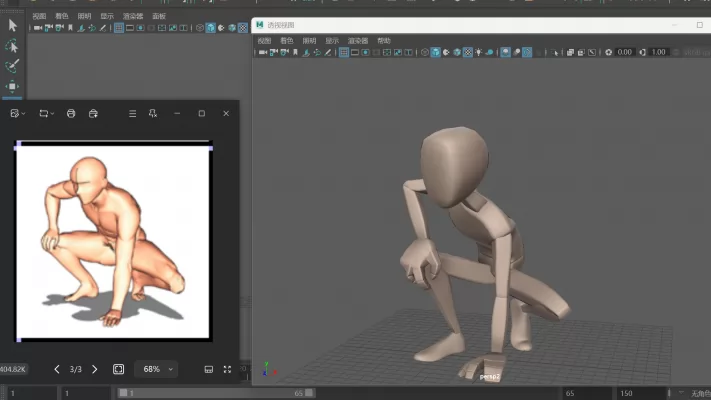Fit image to window in viewer
The height and width of the screenshot is (400, 711).
pyautogui.click(x=118, y=369)
